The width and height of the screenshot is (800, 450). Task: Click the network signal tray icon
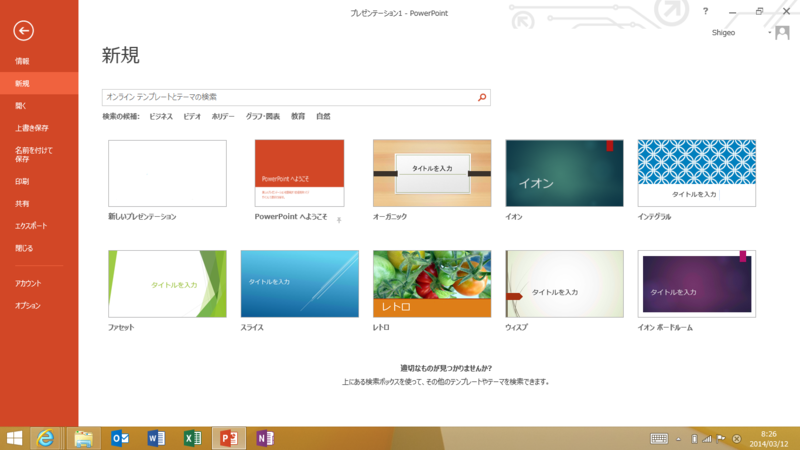click(707, 439)
